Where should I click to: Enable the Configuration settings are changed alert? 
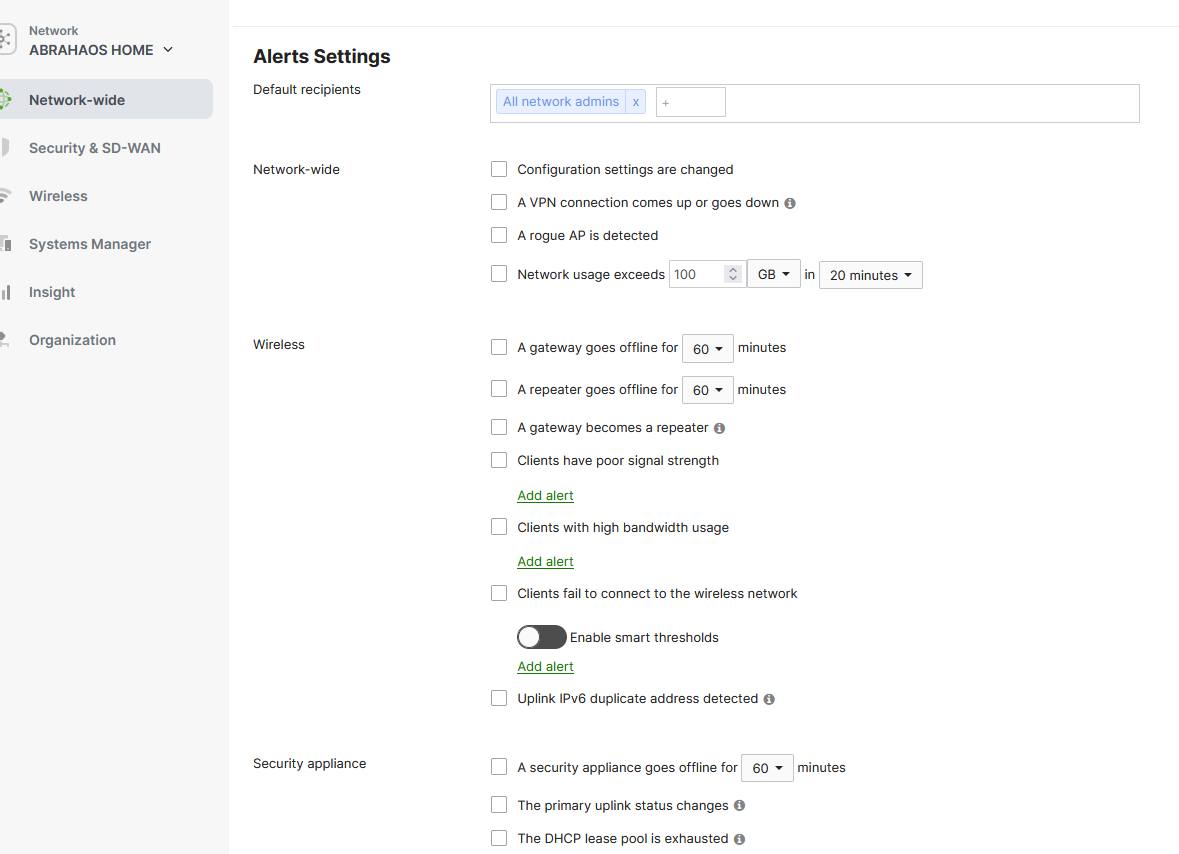(499, 169)
